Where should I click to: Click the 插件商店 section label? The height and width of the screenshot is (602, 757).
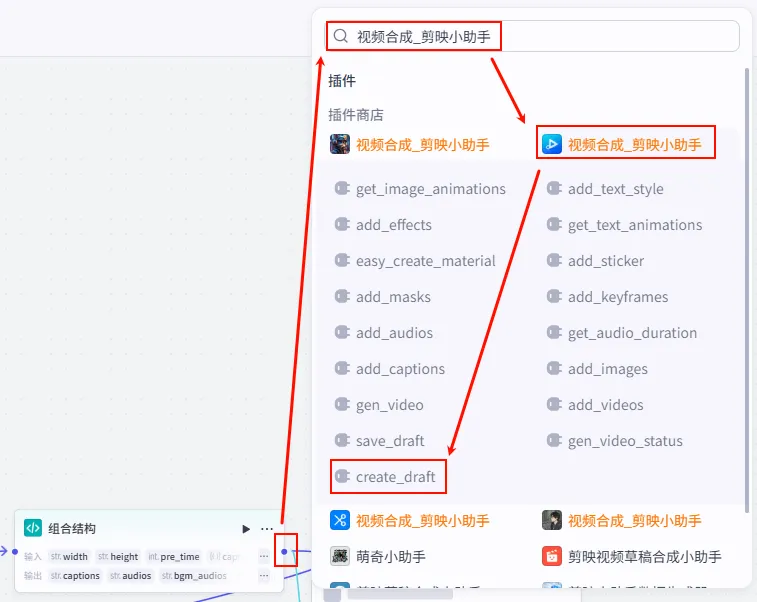pos(356,115)
